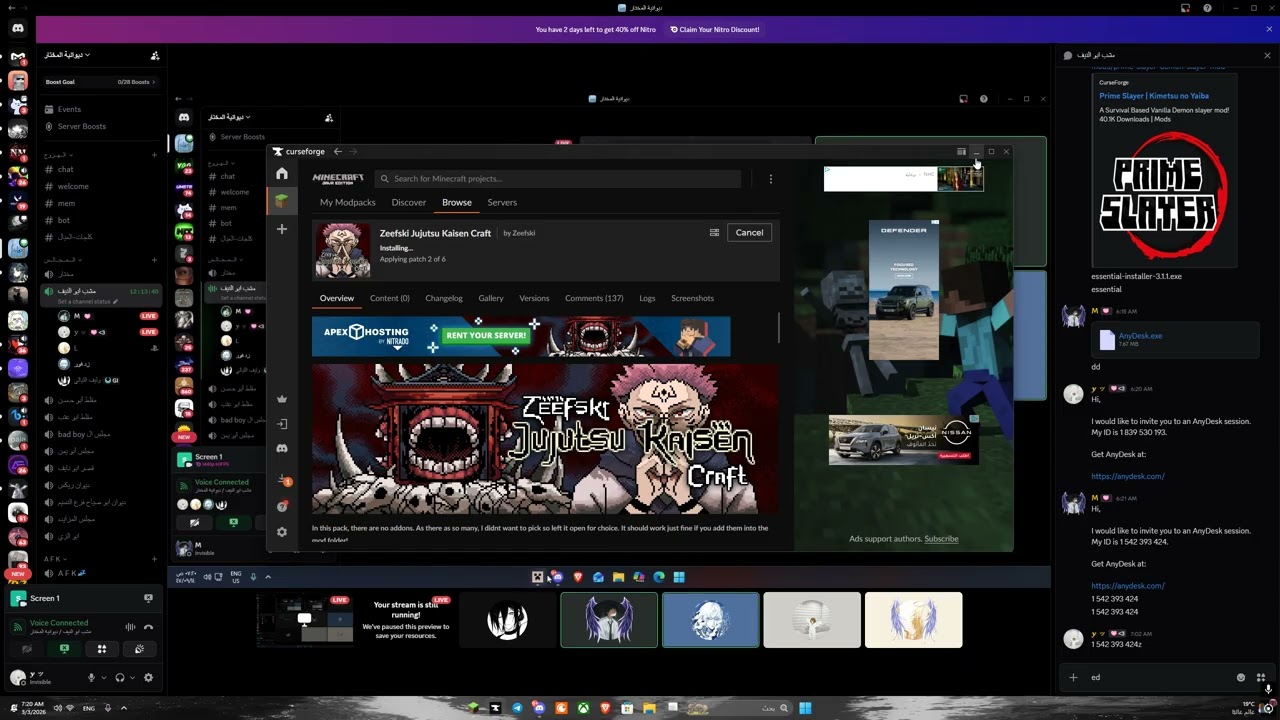Stop streaming icon beside Screen 1
Screen dimensions: 1280x720
[x=148, y=598]
